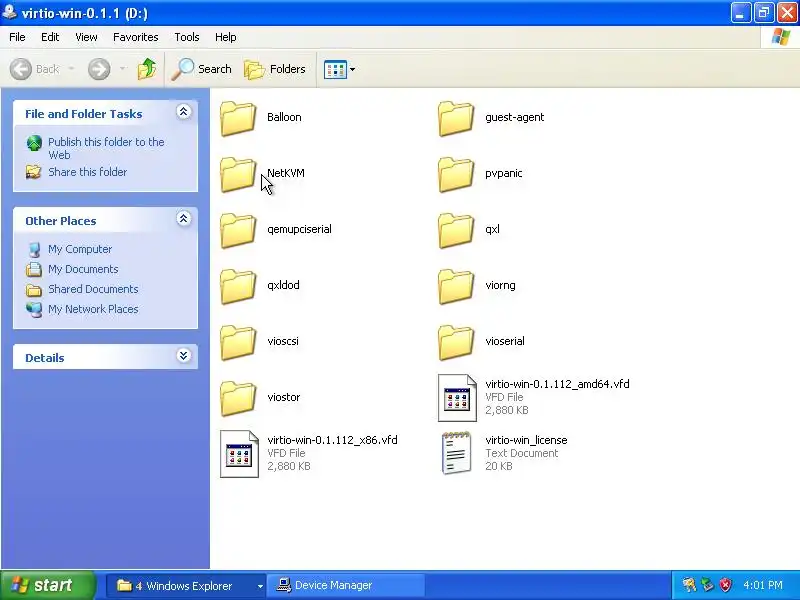This screenshot has width=800, height=600.
Task: Click the Start button
Action: pos(47,585)
